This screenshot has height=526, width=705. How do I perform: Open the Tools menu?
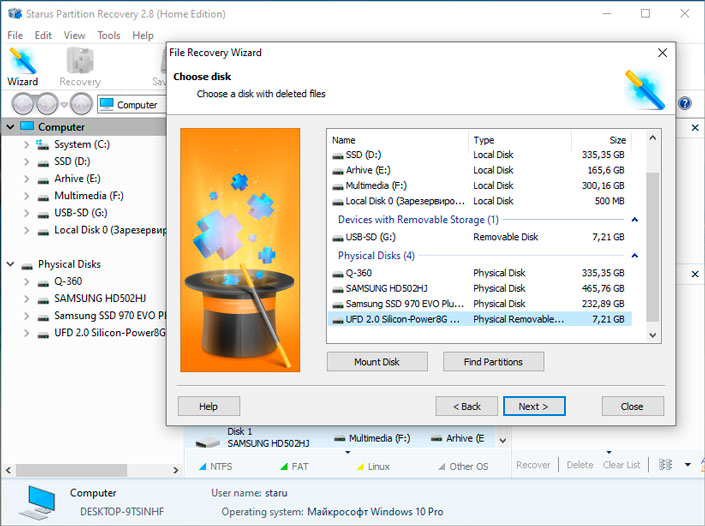pyautogui.click(x=109, y=35)
